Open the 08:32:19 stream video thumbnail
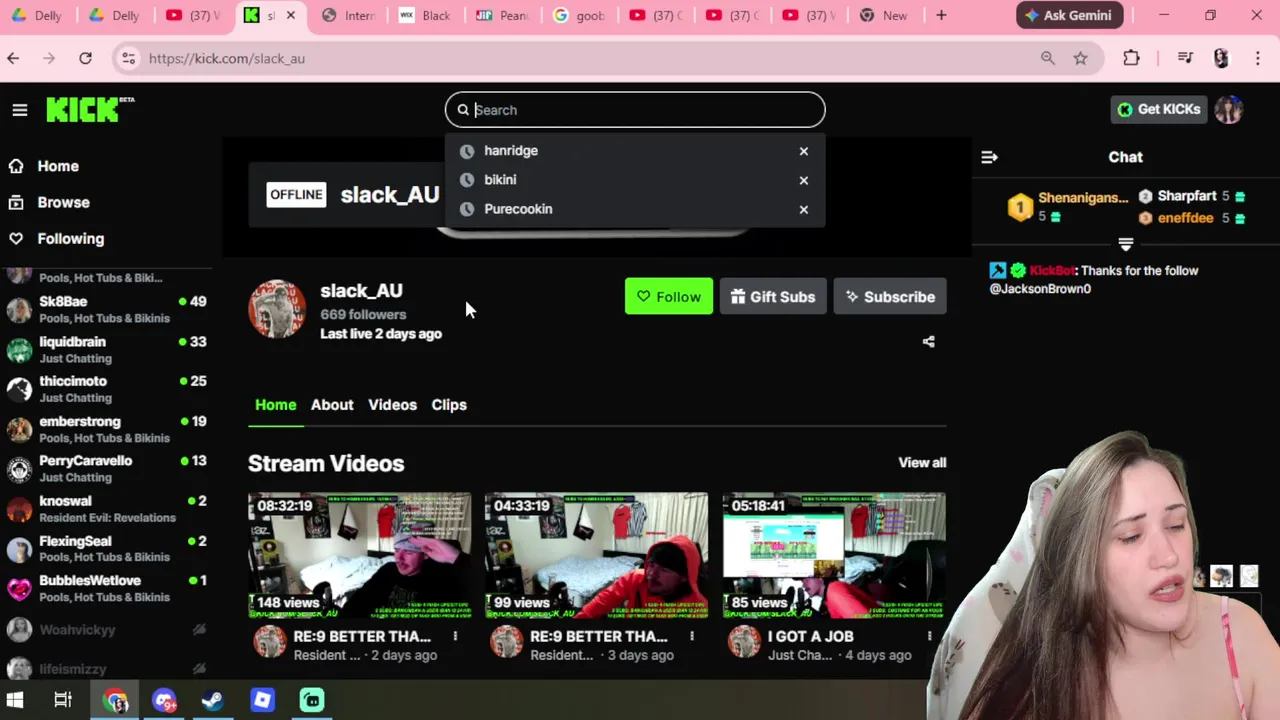Image resolution: width=1280 pixels, height=720 pixels. (x=359, y=555)
